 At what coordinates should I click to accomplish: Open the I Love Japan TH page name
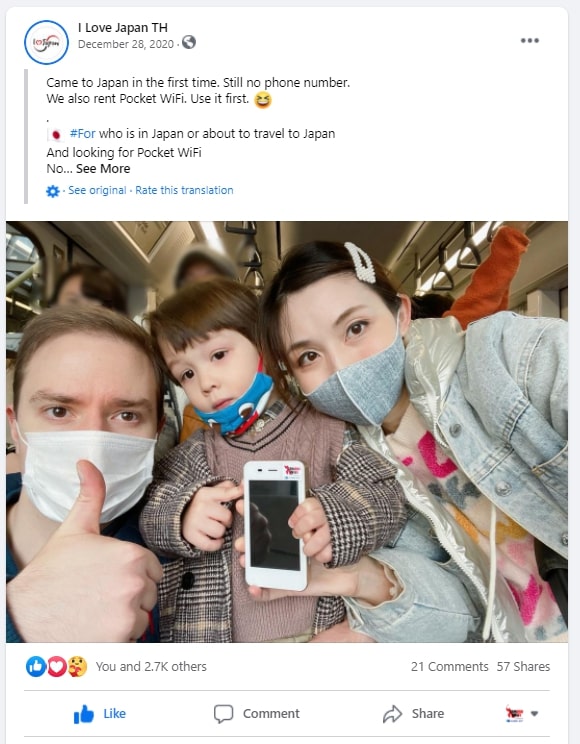click(x=122, y=28)
